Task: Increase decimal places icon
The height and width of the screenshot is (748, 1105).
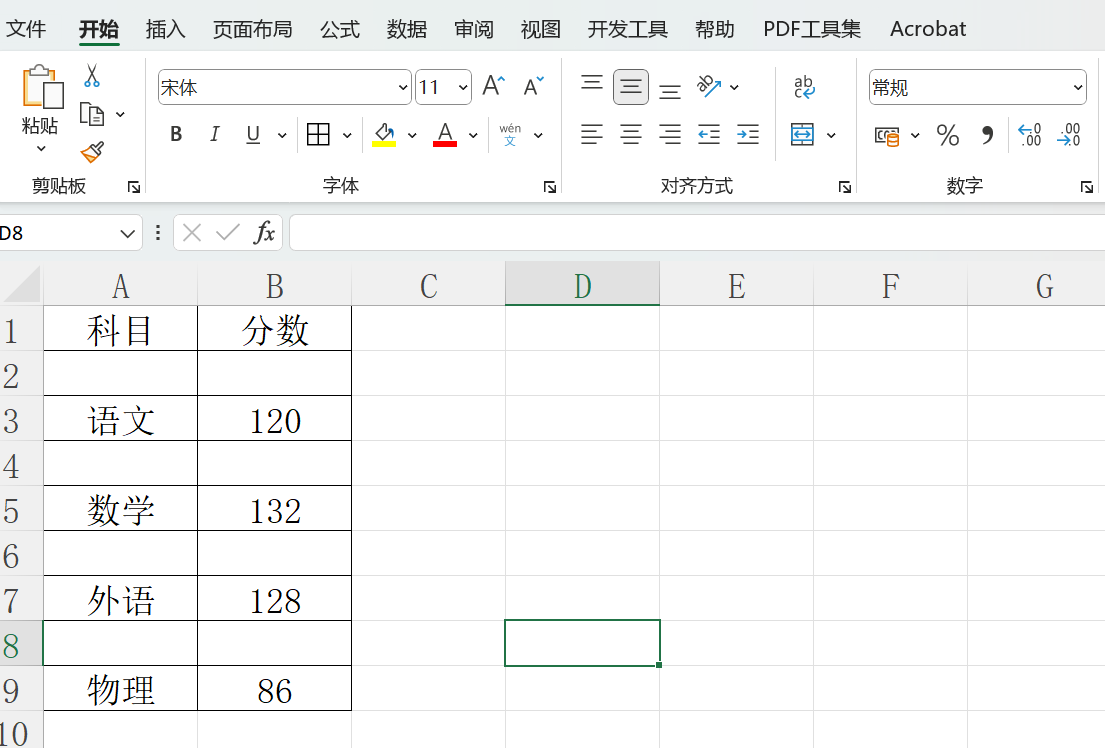Action: pyautogui.click(x=1030, y=135)
